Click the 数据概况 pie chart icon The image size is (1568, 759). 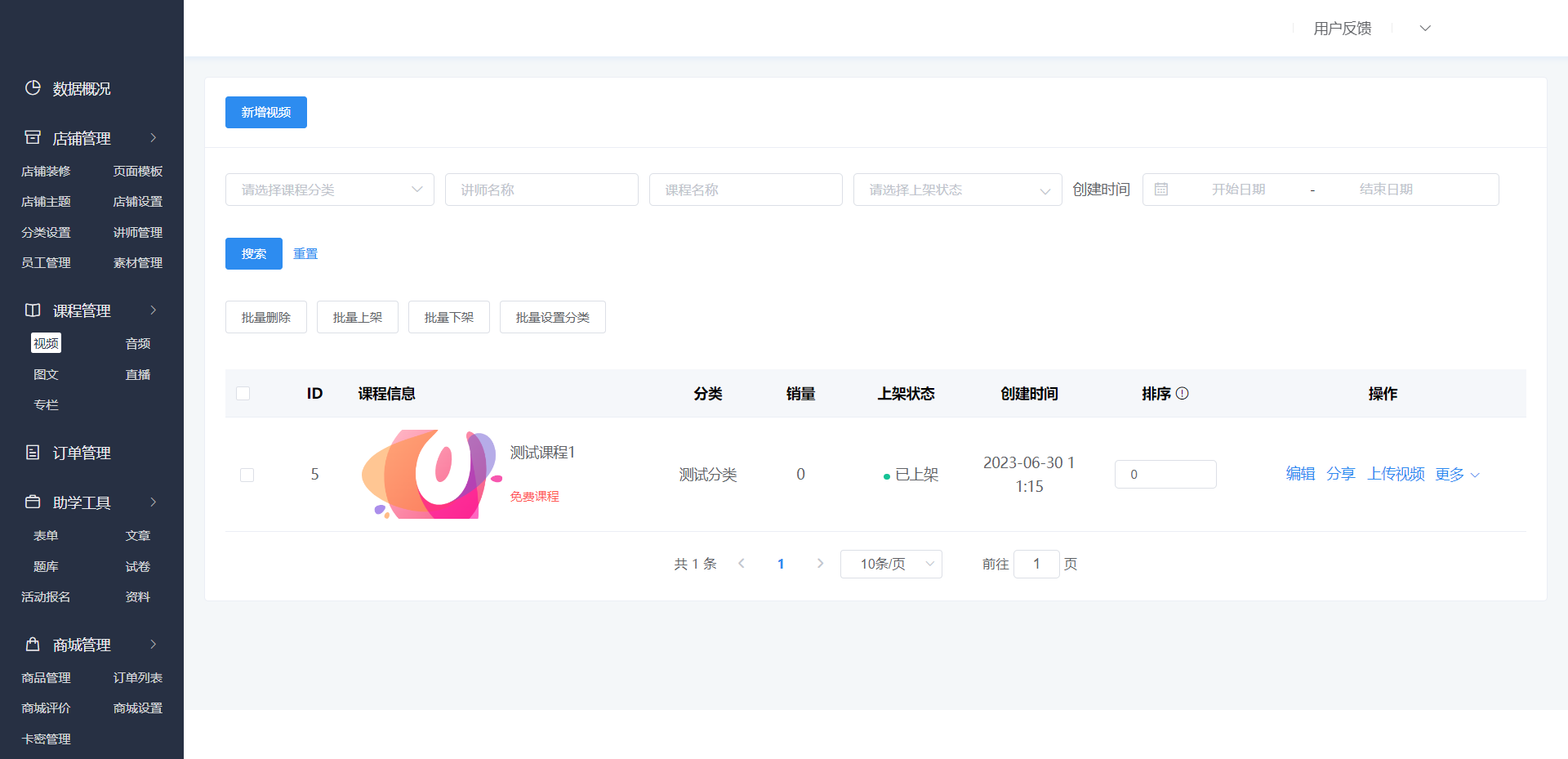pyautogui.click(x=33, y=88)
